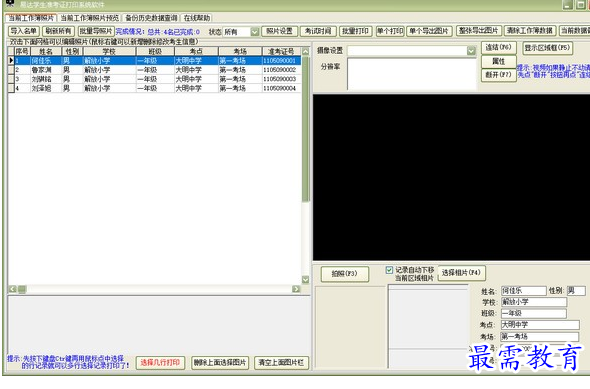
Task: Click the 姓名 column header
Action: point(46,51)
